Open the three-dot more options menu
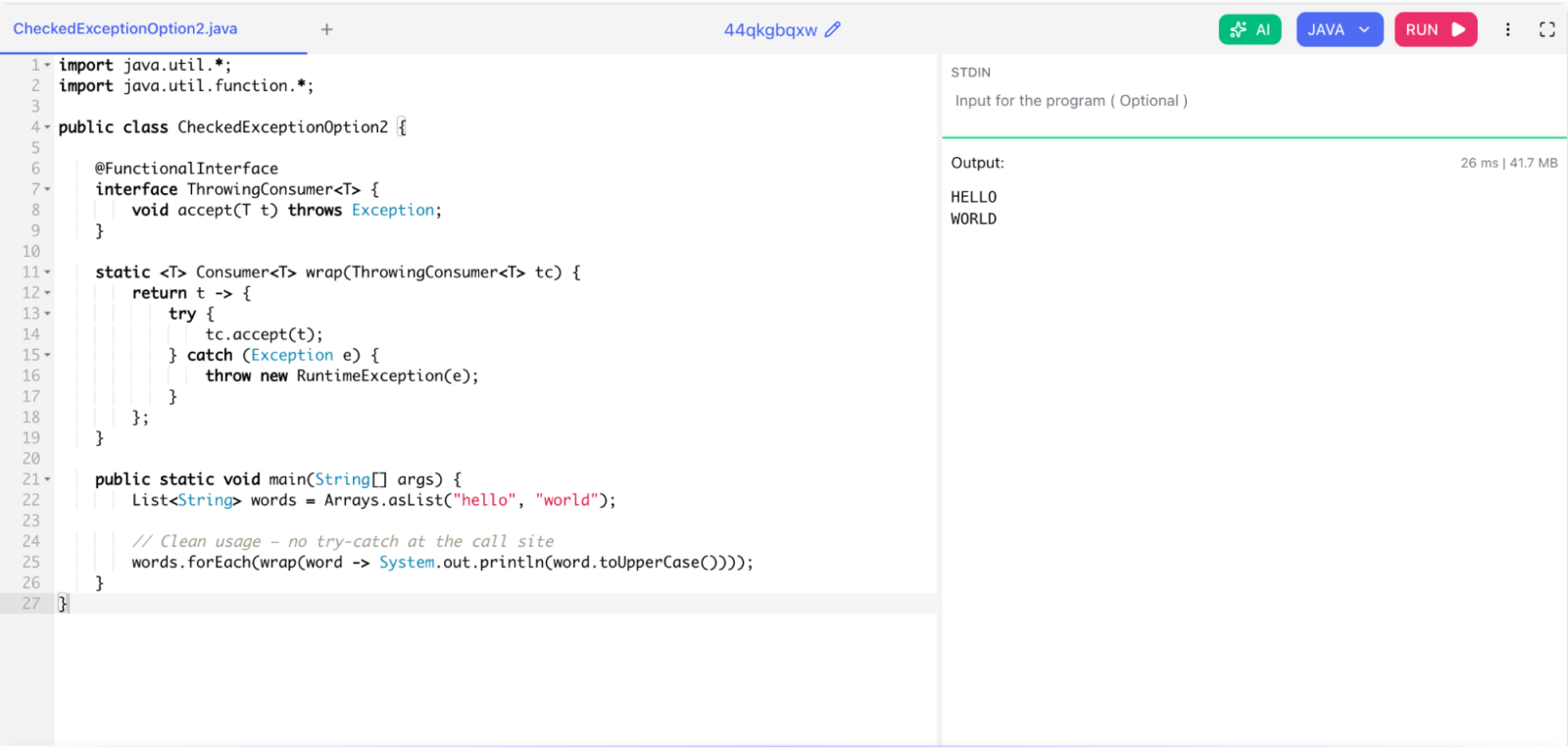The height and width of the screenshot is (748, 1568). (1507, 29)
